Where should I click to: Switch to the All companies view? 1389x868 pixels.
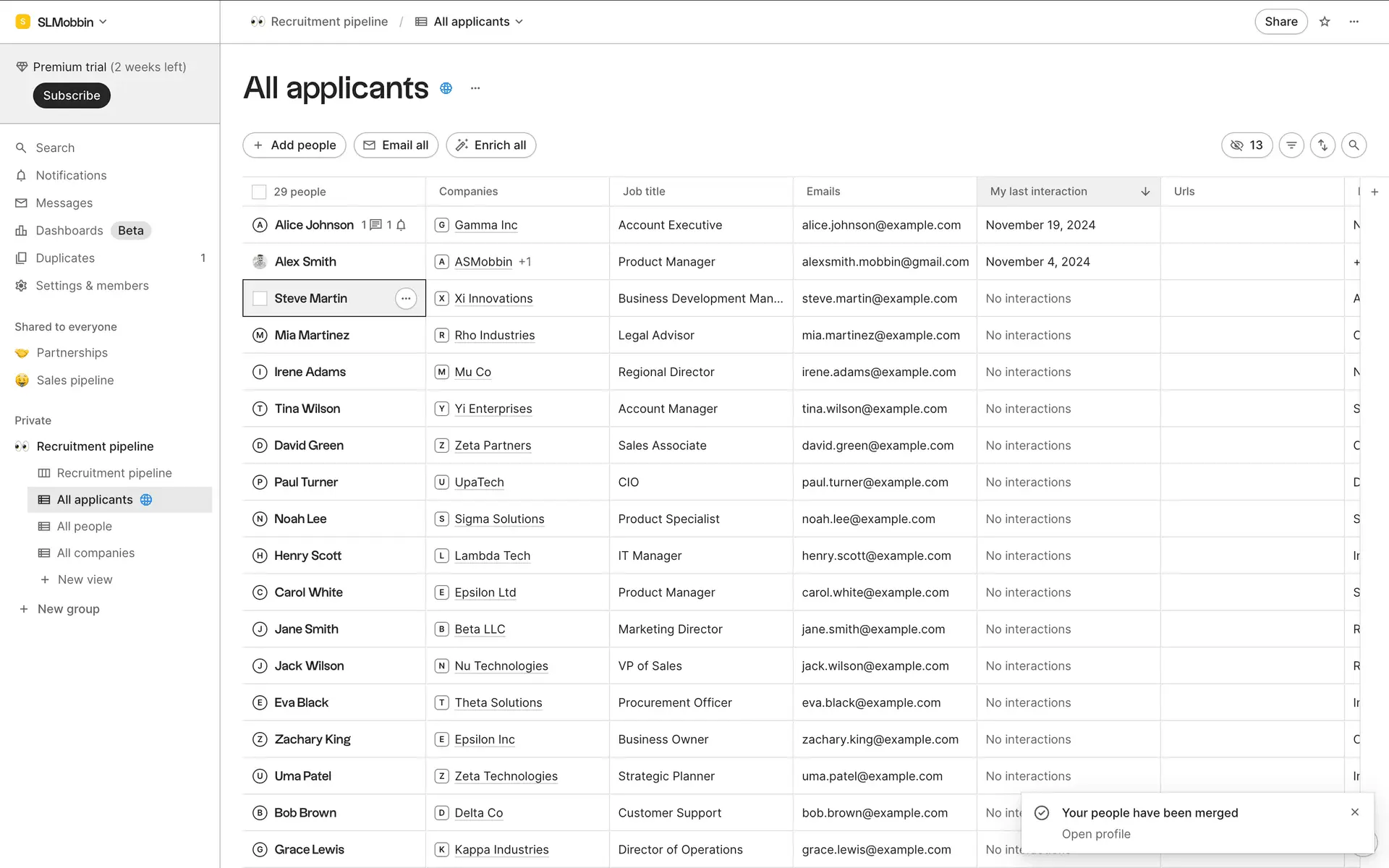coord(95,553)
